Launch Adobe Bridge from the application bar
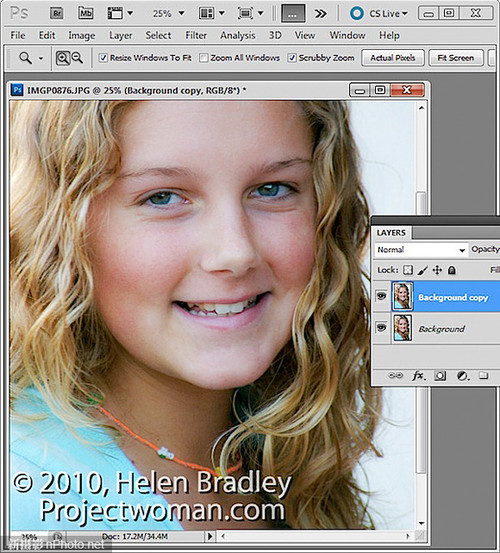The image size is (500, 553). [x=56, y=13]
